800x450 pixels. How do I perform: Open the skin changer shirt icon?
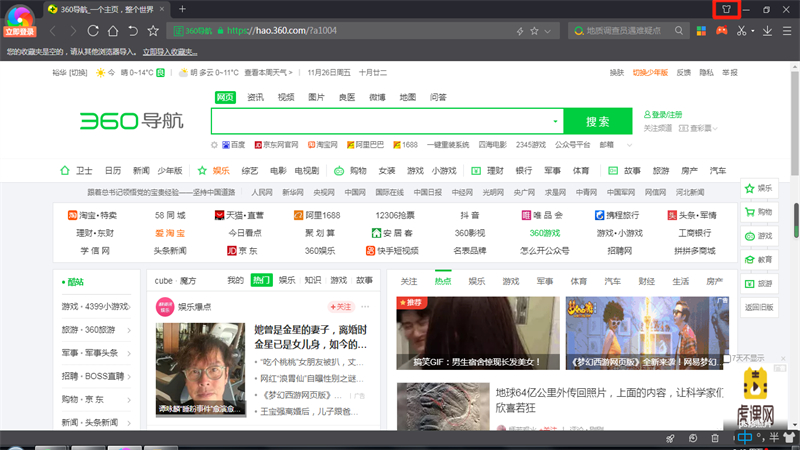726,9
